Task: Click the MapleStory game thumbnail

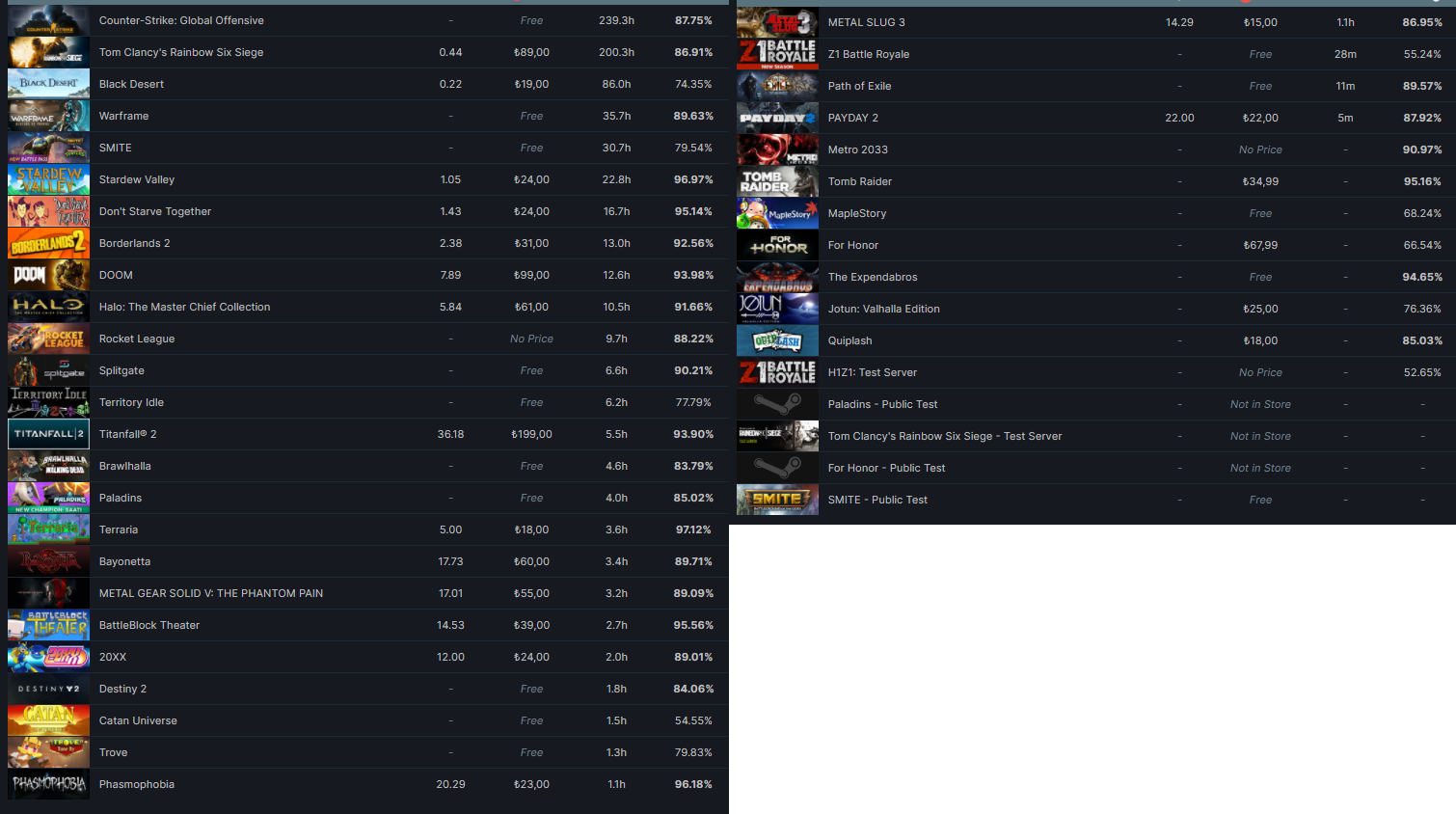Action: [x=777, y=213]
